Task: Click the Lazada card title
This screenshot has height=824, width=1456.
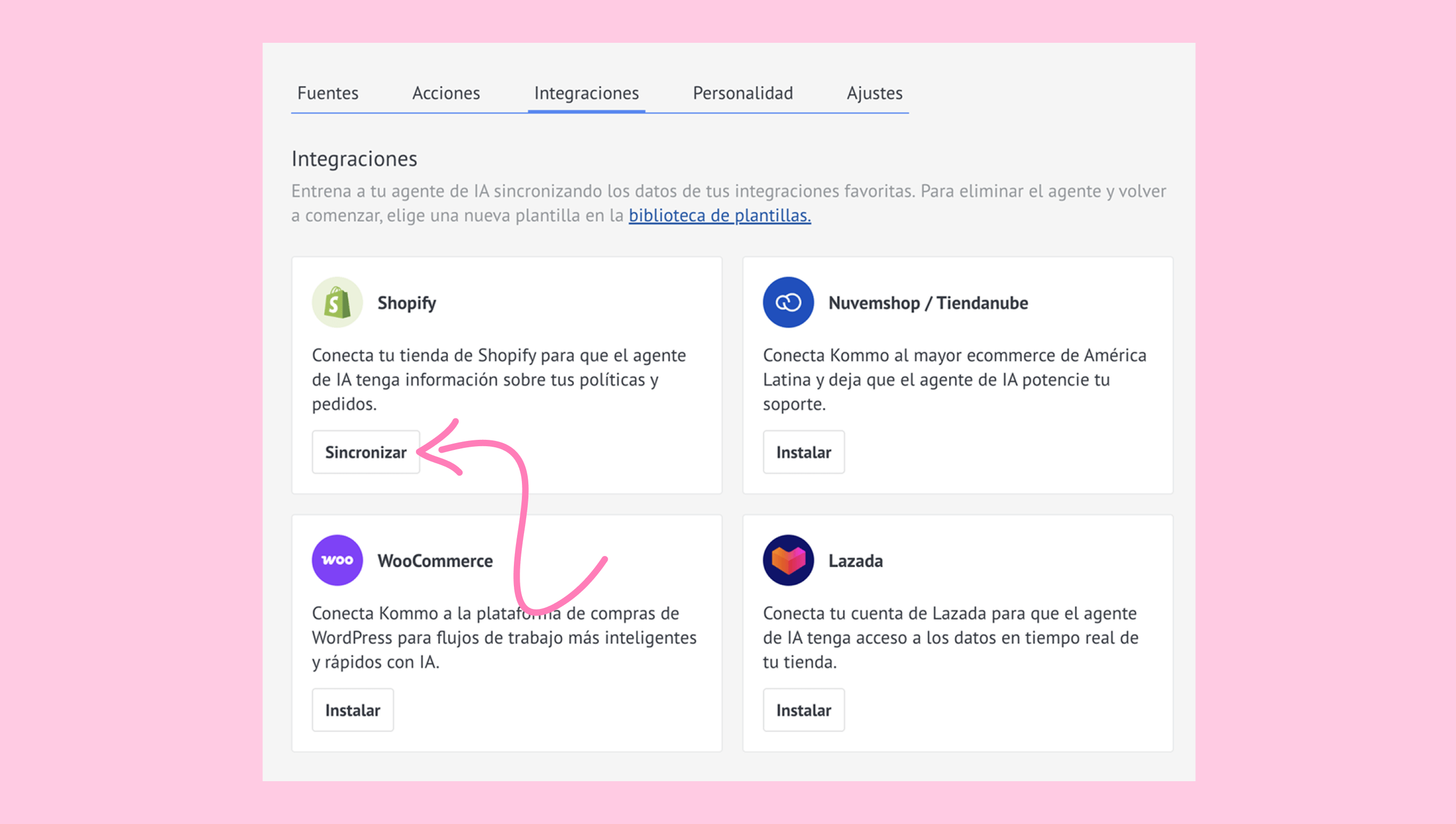Action: tap(855, 561)
